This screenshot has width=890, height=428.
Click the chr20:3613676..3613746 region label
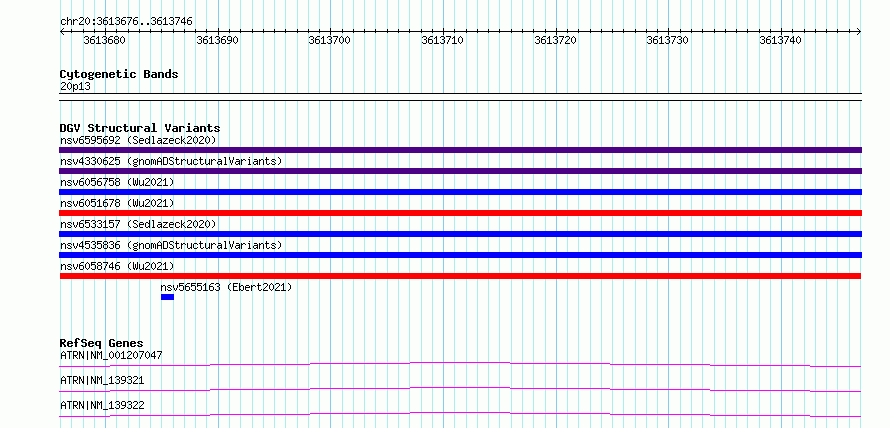pyautogui.click(x=126, y=21)
